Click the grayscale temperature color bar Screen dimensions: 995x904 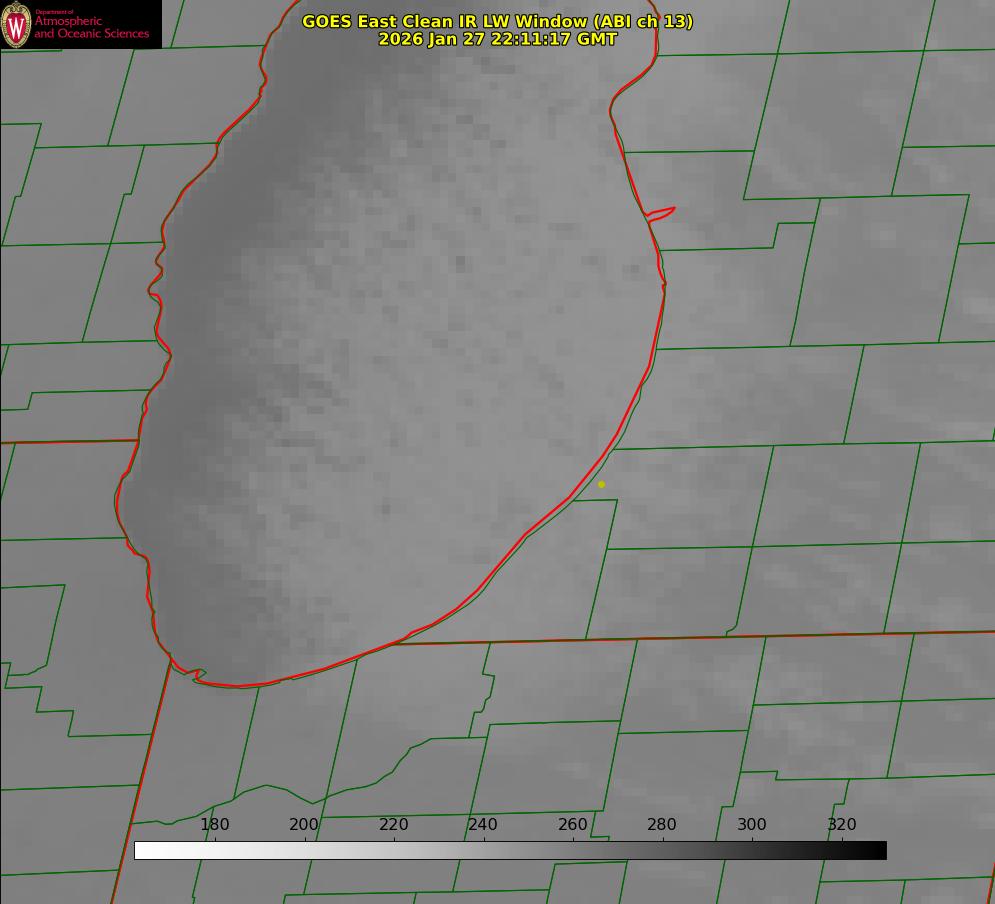pyautogui.click(x=510, y=850)
